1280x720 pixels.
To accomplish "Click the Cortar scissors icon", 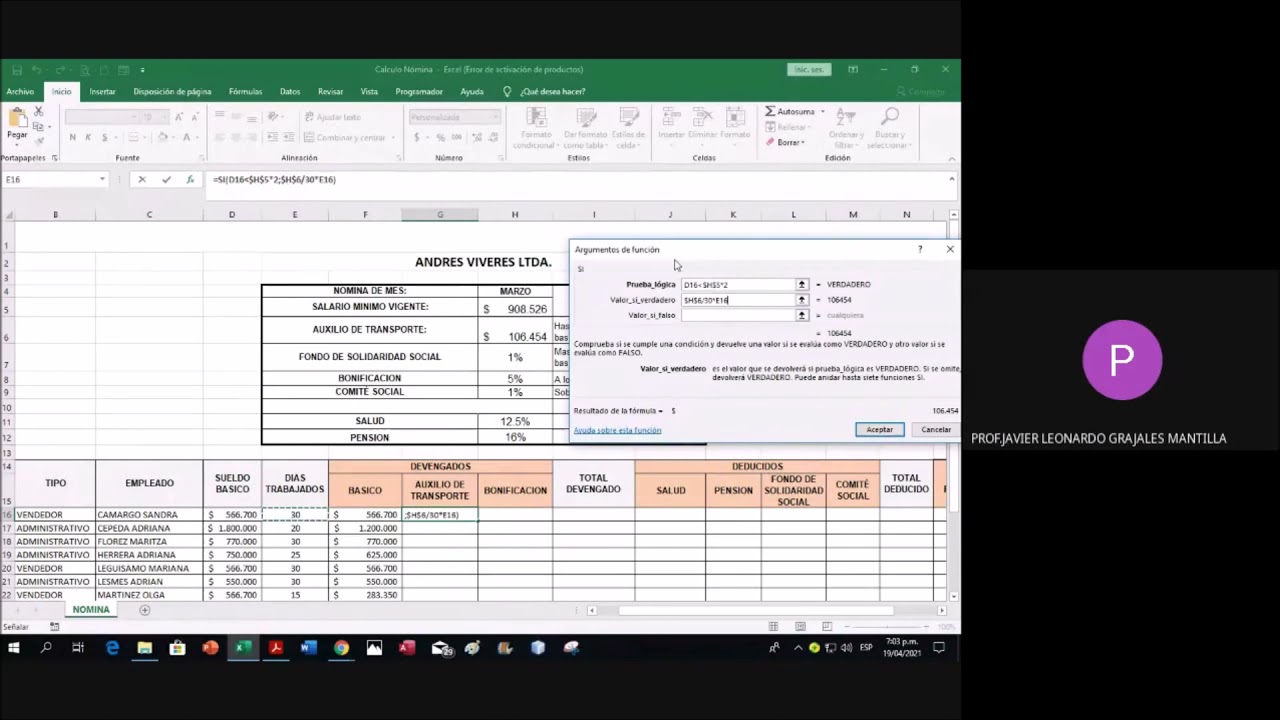I will tap(39, 112).
